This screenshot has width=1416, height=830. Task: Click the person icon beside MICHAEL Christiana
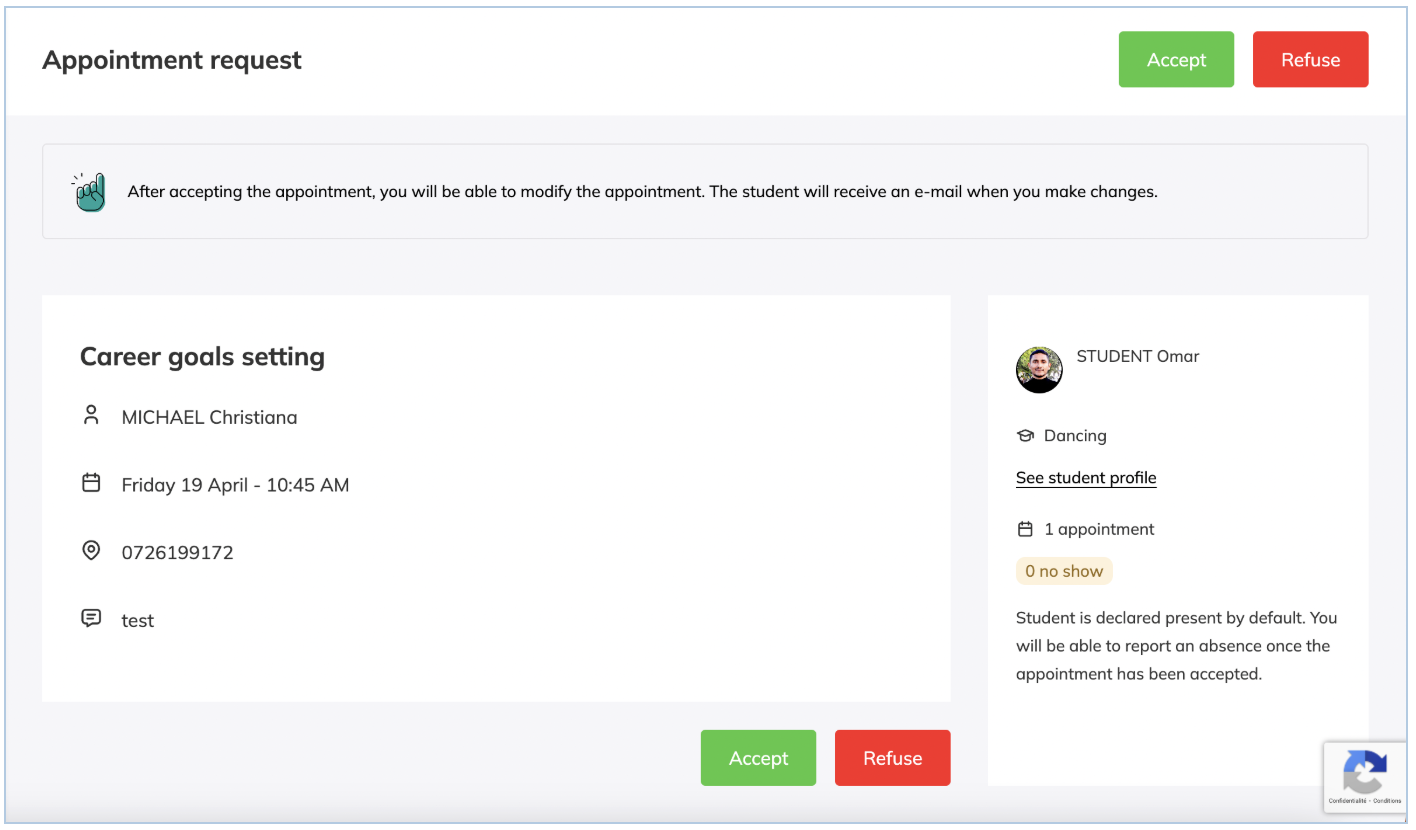[x=91, y=416]
